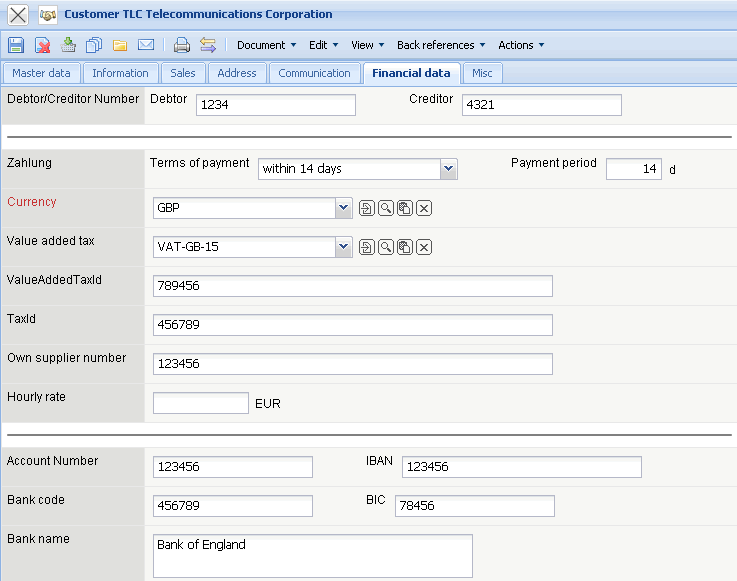This screenshot has height=581, width=737.
Task: Open the Back references menu
Action: pyautogui.click(x=440, y=45)
